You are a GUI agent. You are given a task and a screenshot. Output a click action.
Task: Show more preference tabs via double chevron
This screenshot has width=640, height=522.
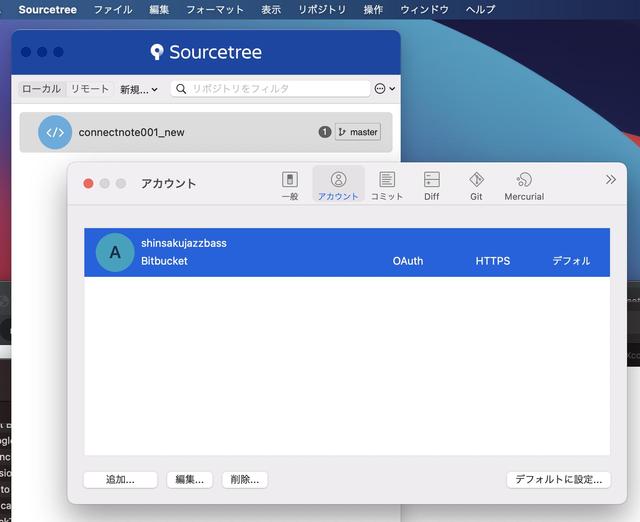[x=611, y=180]
